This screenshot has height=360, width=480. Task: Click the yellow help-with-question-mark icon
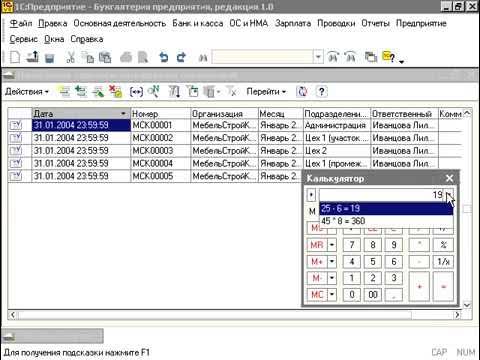389,57
